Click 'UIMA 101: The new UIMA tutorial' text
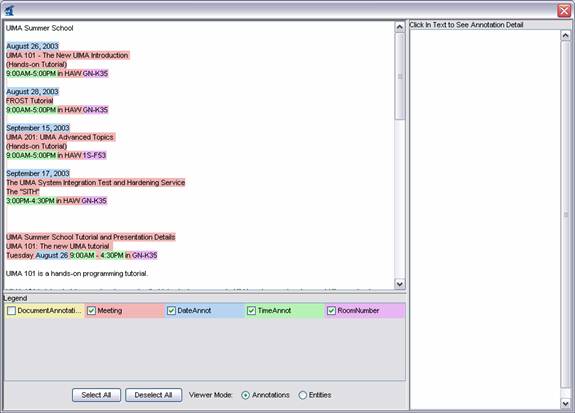This screenshot has height=413, width=575. (x=58, y=246)
